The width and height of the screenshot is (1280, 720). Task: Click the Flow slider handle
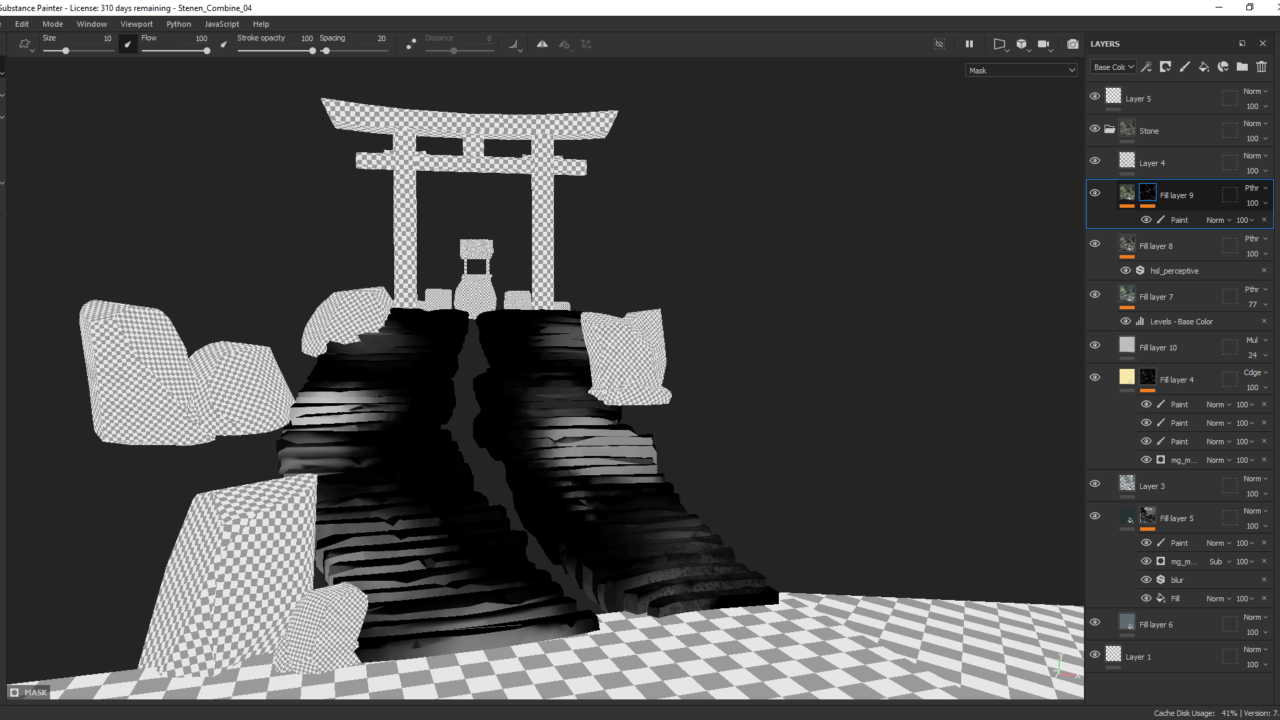tap(207, 51)
